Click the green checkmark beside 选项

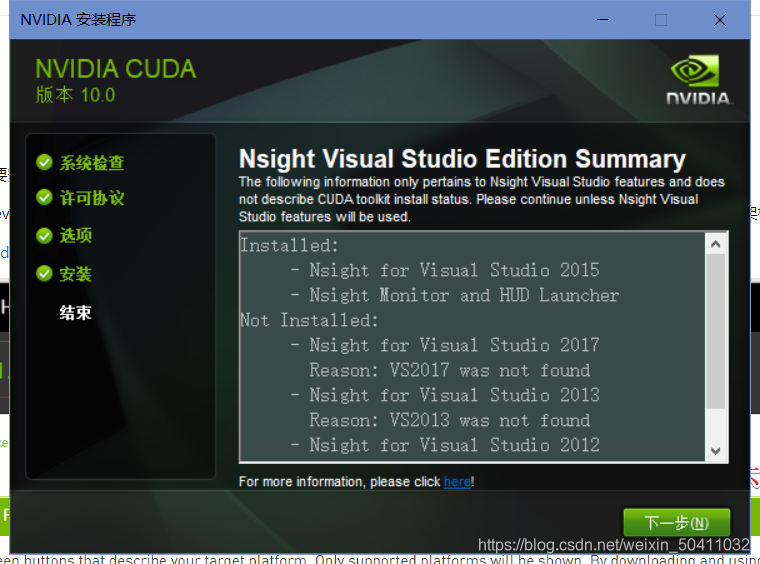[44, 235]
